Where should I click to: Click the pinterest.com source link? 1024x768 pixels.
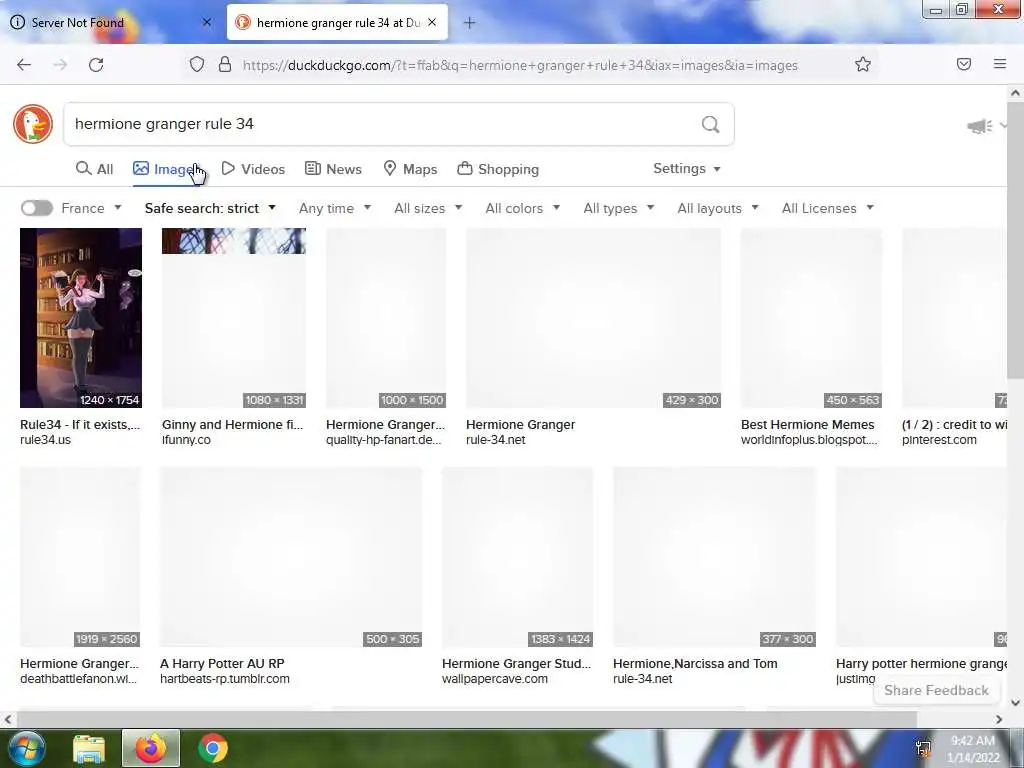939,440
